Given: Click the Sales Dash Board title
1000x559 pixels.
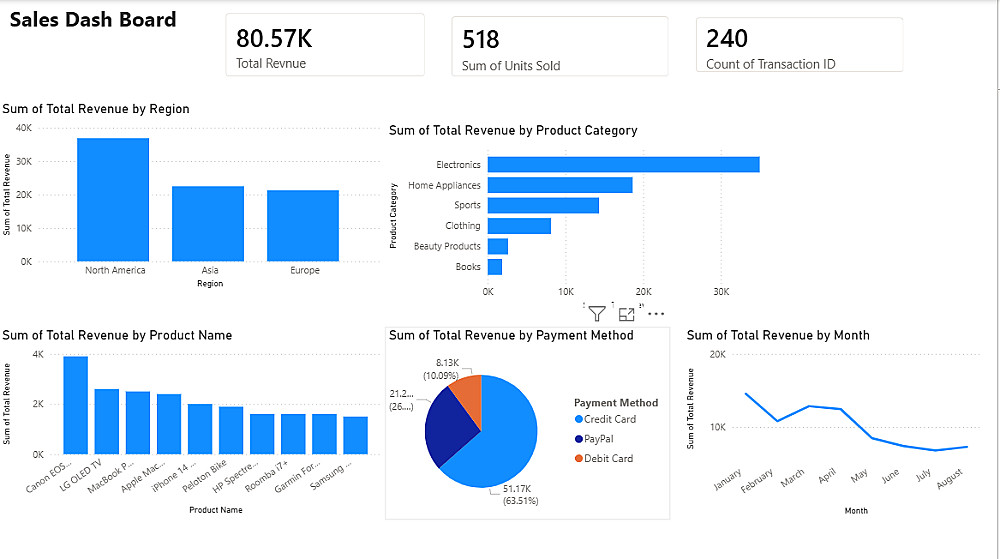Looking at the screenshot, I should pyautogui.click(x=93, y=20).
